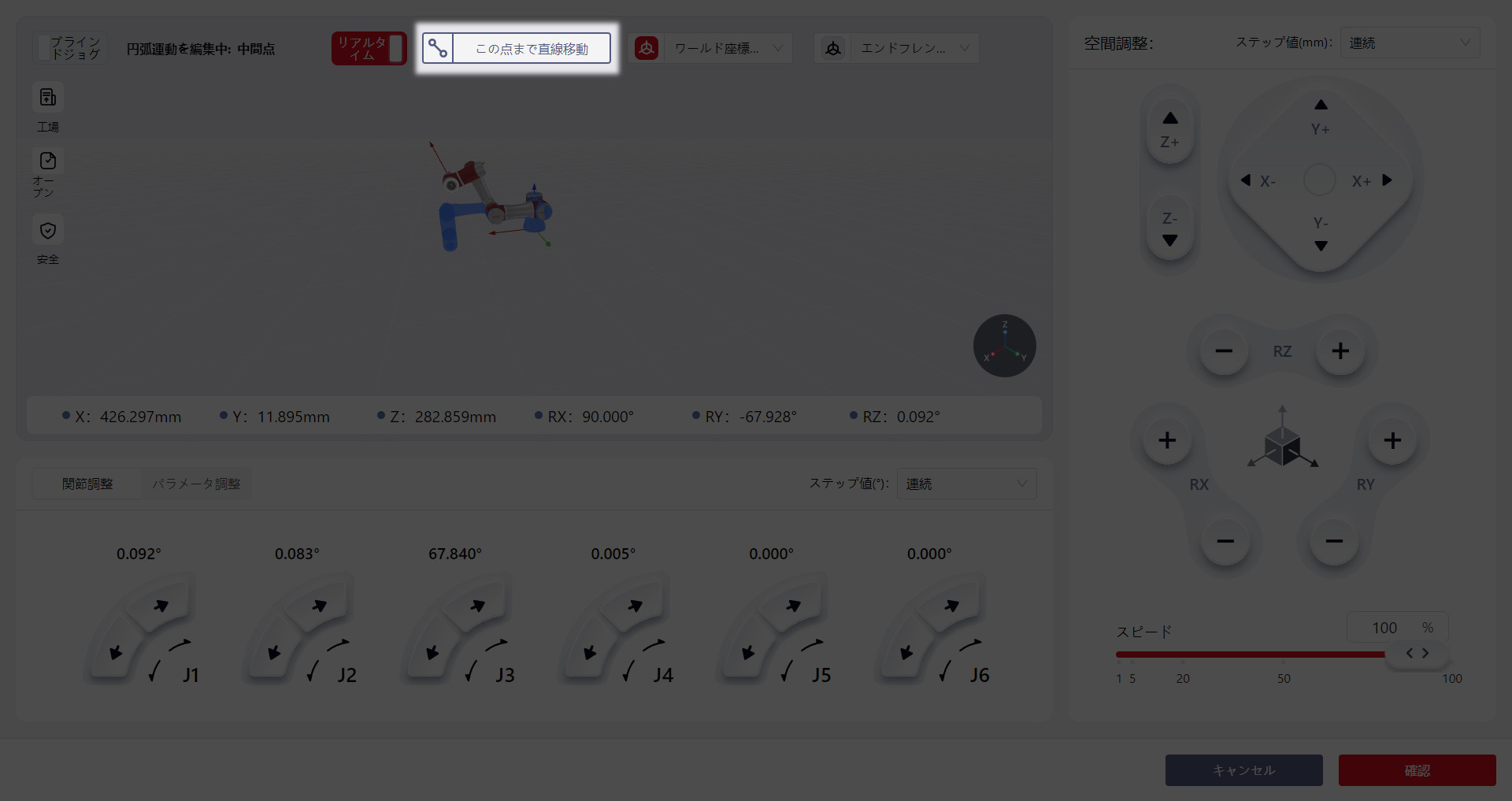Open the オープン file icon

(x=48, y=161)
